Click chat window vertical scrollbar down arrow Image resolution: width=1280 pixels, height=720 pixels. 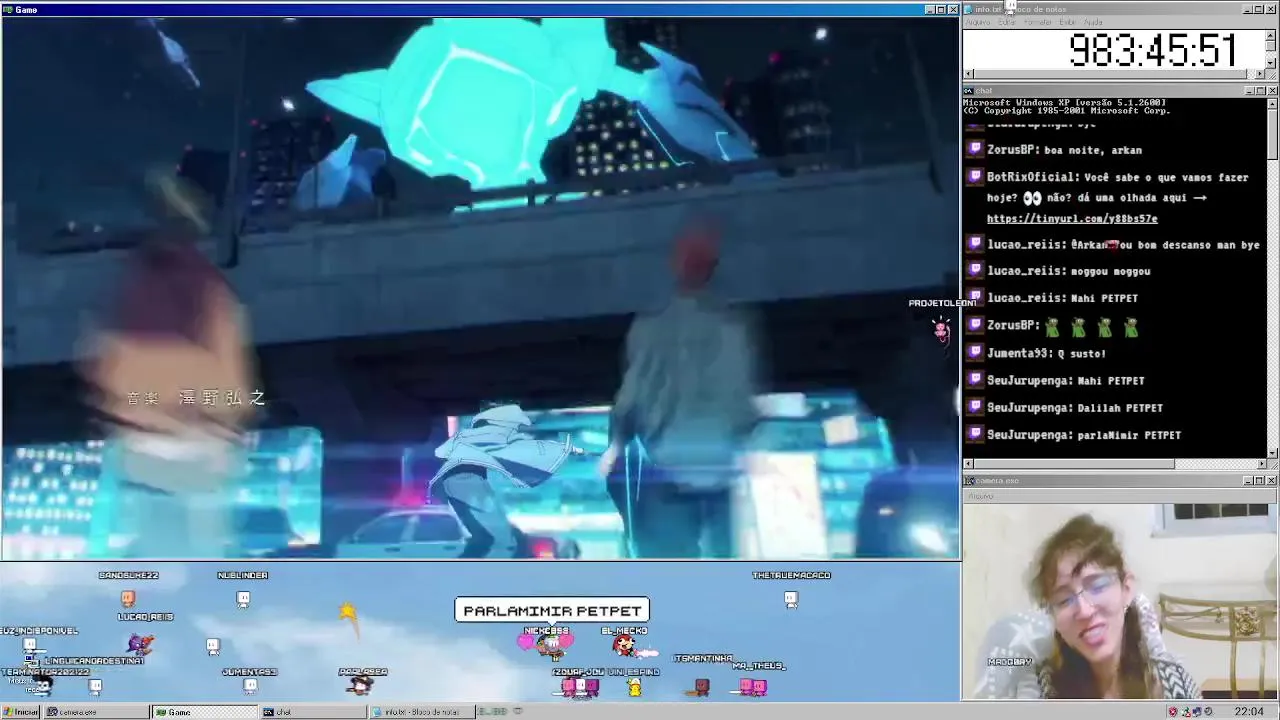click(1272, 453)
